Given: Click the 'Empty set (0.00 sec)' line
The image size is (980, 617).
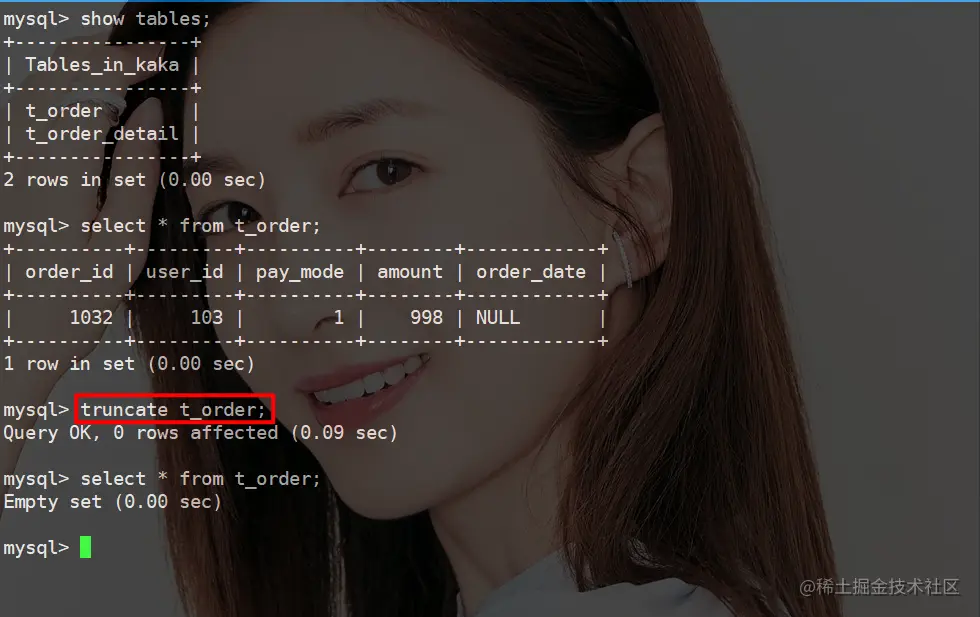Looking at the screenshot, I should [x=112, y=502].
